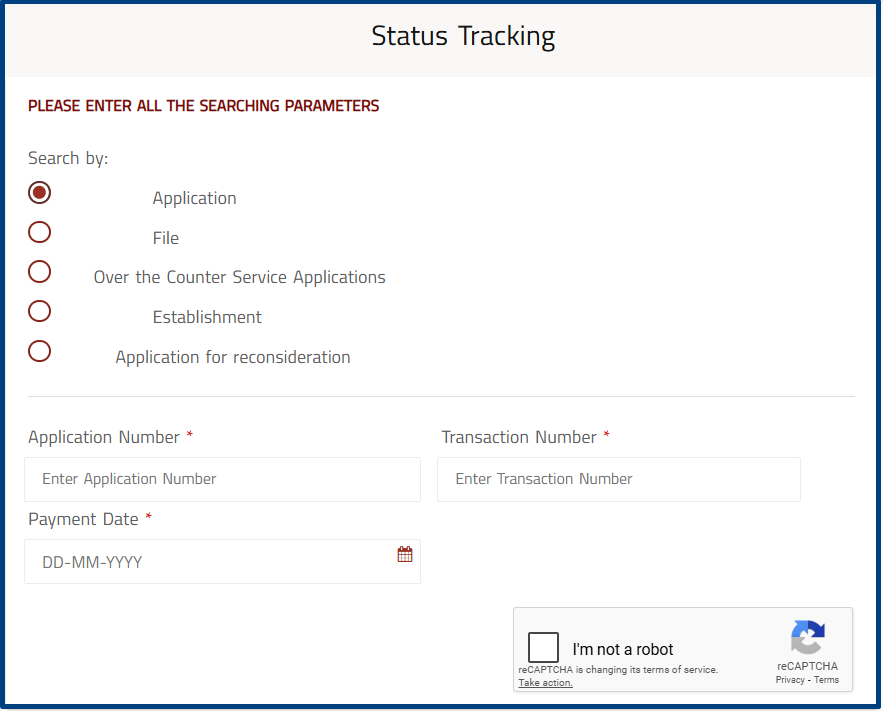Select the Application search option
883x711 pixels.
pyautogui.click(x=39, y=192)
